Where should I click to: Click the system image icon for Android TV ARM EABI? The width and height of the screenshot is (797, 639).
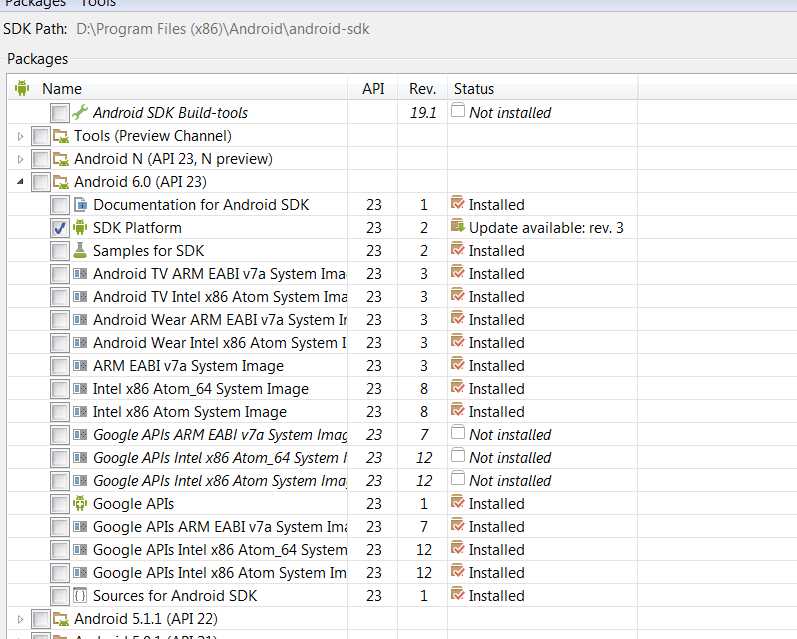[x=80, y=273]
